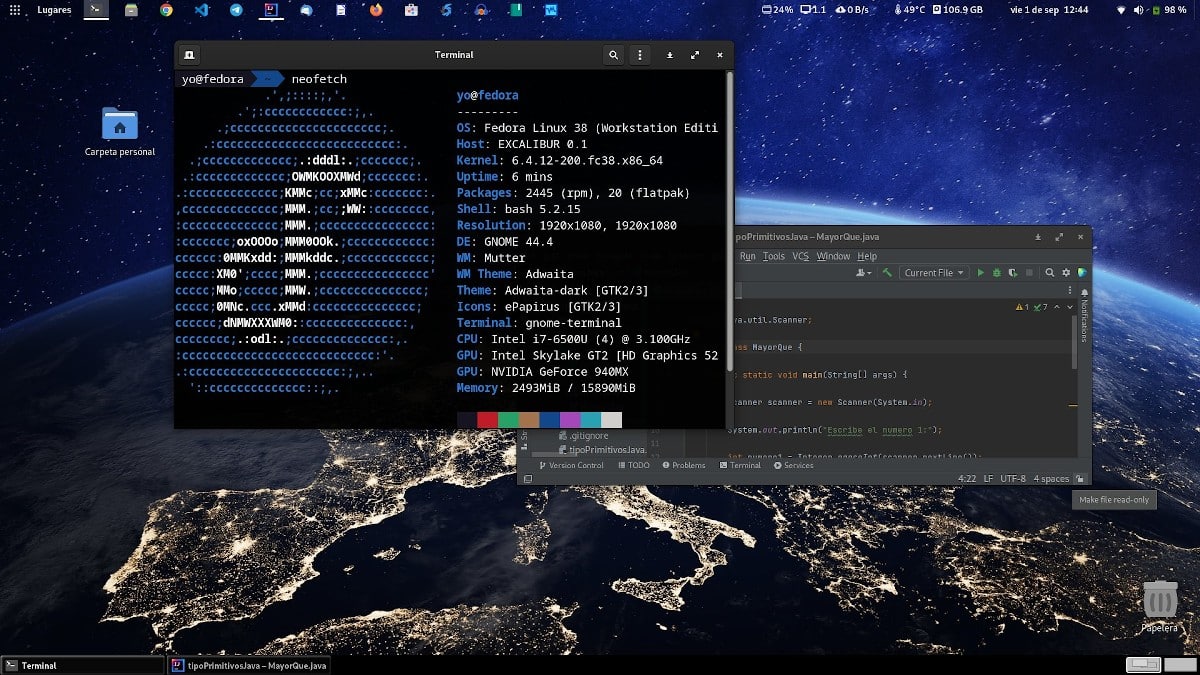Change the 4 spaces indent setting
The image size is (1200, 675).
click(1051, 479)
